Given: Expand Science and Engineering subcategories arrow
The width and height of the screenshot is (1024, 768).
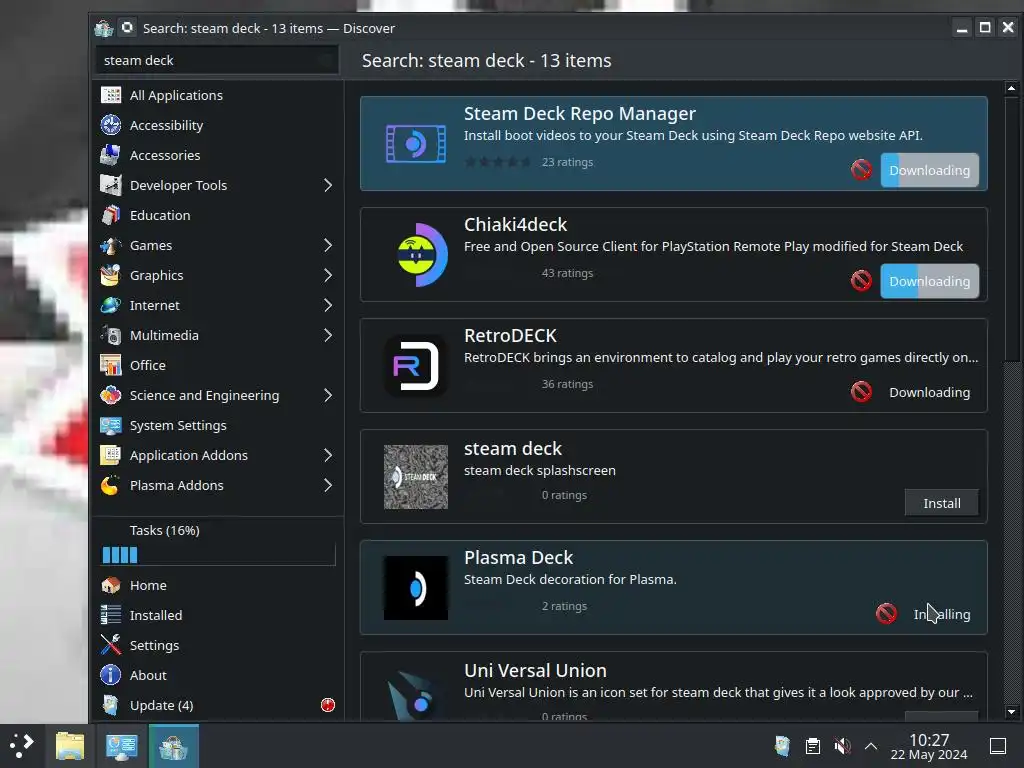Looking at the screenshot, I should [x=328, y=396].
